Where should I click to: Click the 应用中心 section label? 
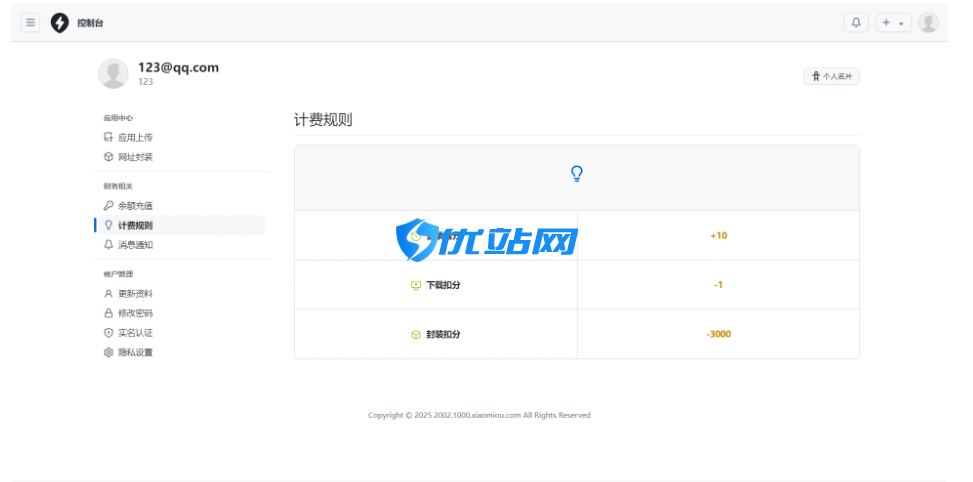[118, 118]
